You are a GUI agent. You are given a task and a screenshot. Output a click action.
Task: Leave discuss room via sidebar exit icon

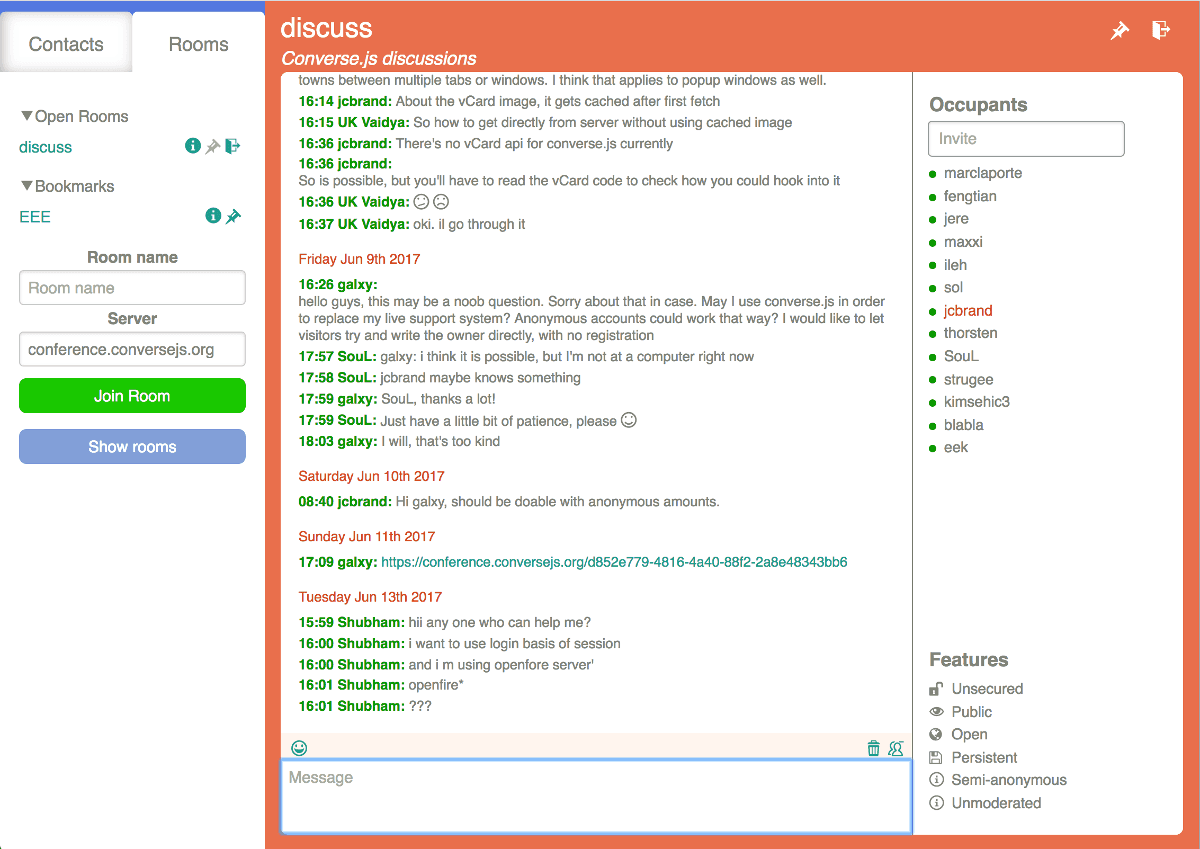[233, 146]
